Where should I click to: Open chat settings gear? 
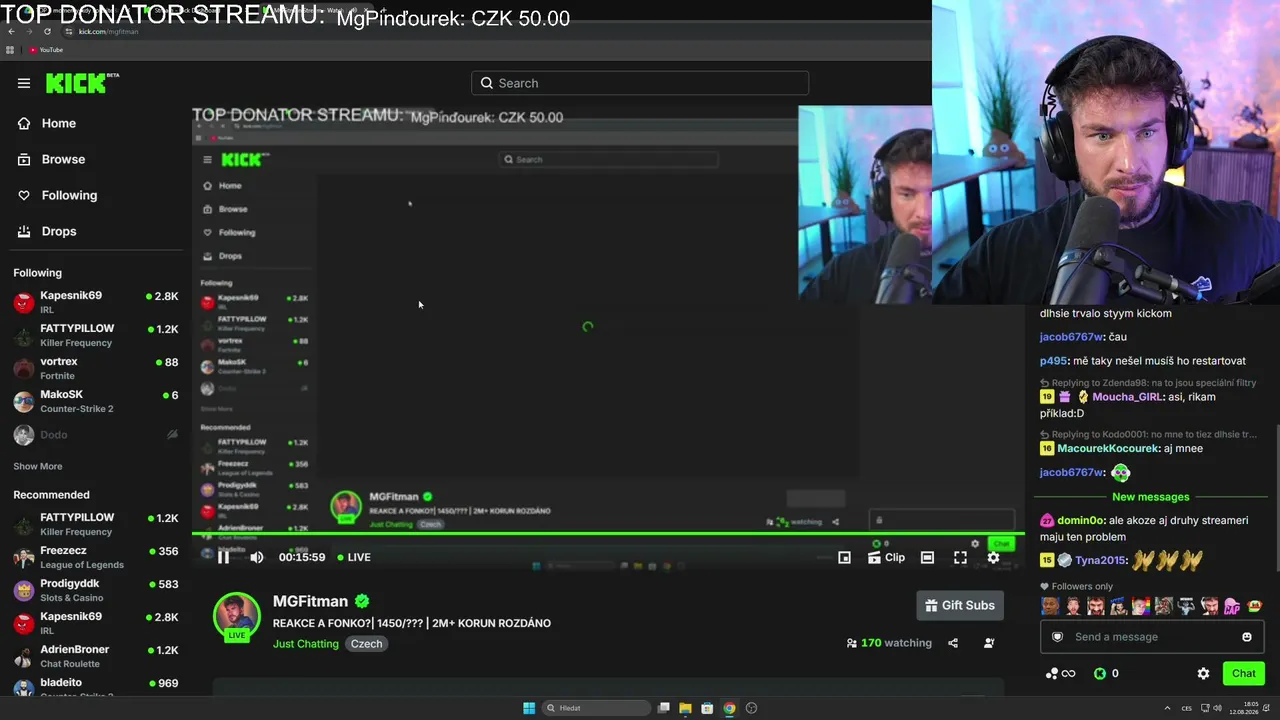[x=1203, y=674]
